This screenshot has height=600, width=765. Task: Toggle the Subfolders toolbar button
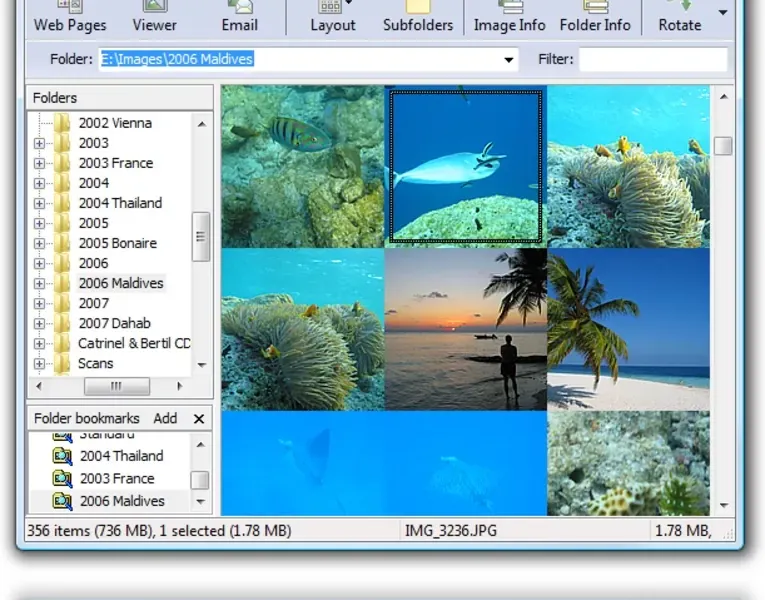[x=417, y=17]
